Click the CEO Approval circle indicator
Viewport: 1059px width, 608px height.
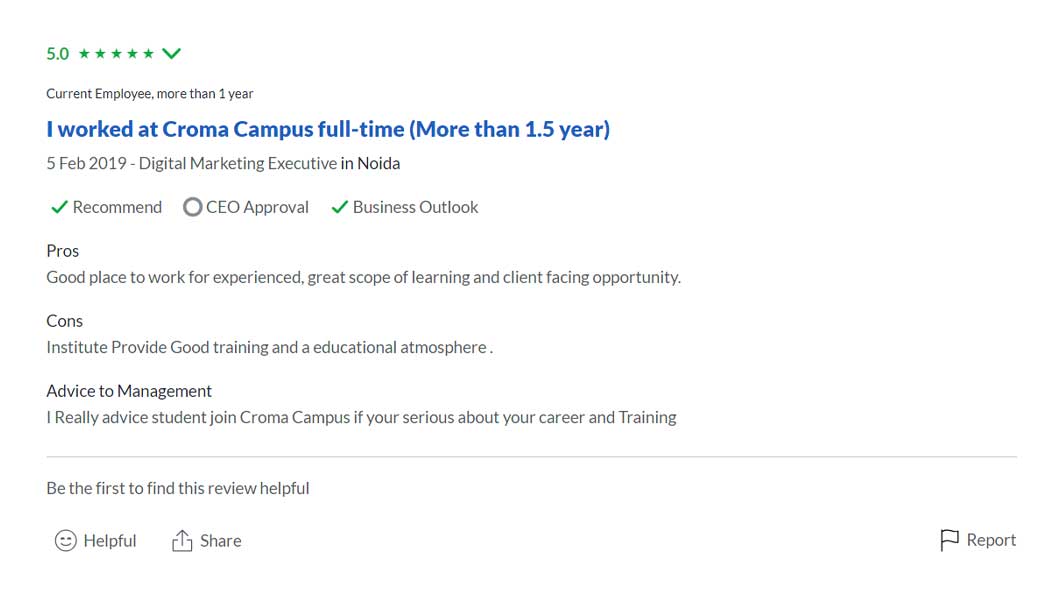[192, 207]
